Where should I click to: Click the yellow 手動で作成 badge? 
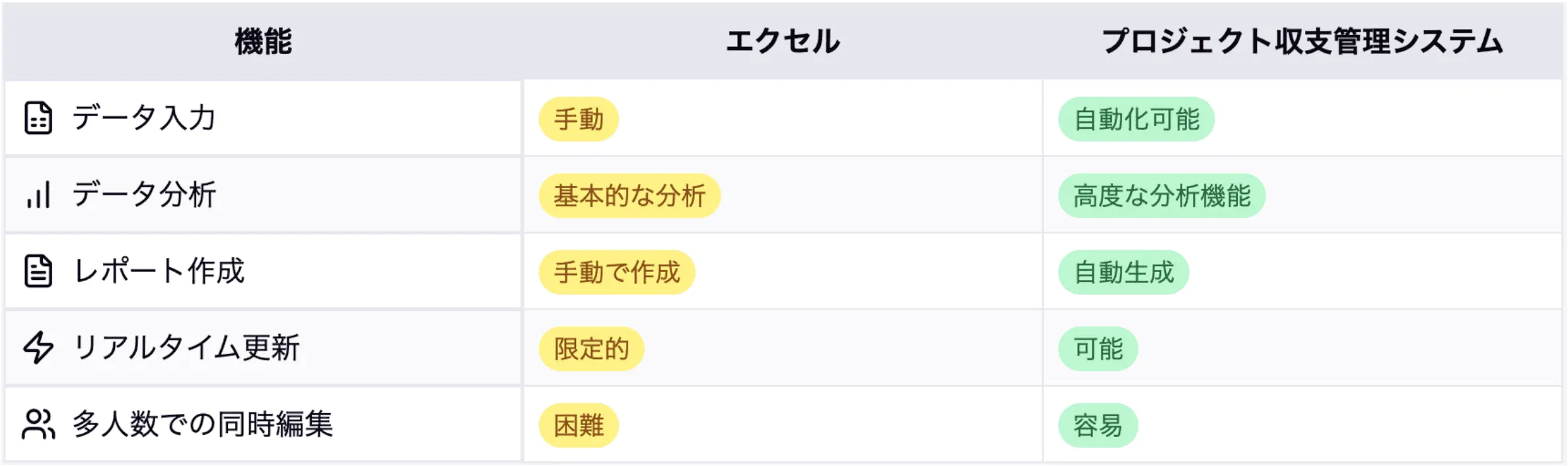point(617,273)
